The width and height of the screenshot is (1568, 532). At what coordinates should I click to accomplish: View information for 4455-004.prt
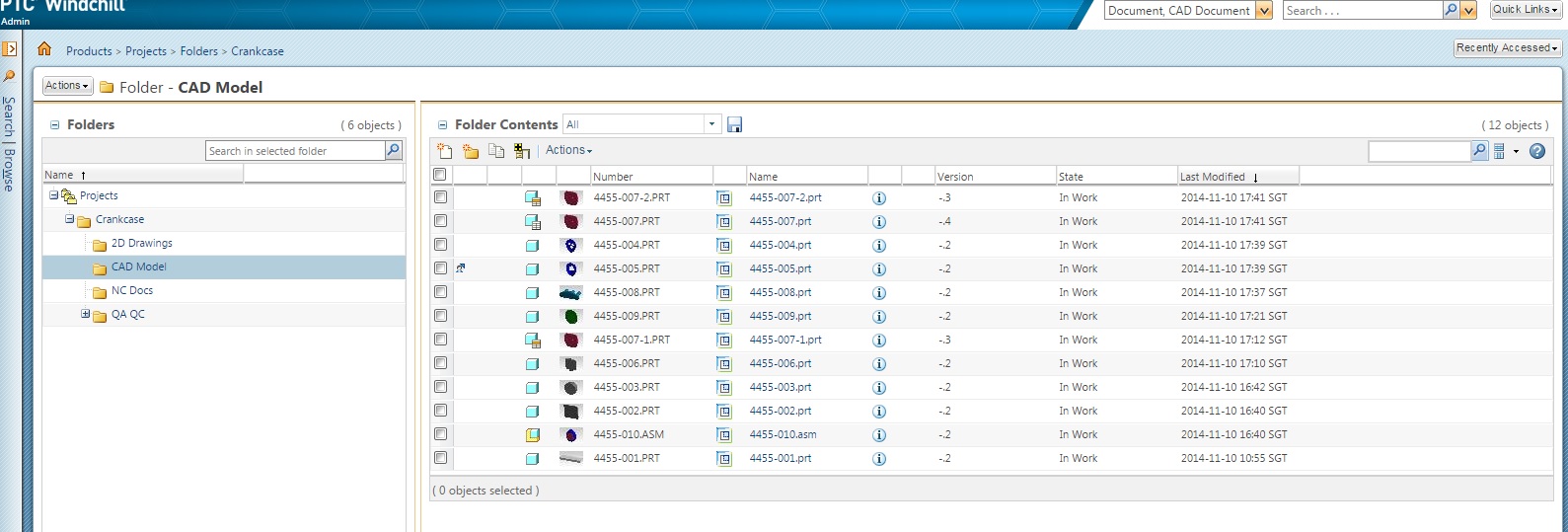(x=879, y=246)
